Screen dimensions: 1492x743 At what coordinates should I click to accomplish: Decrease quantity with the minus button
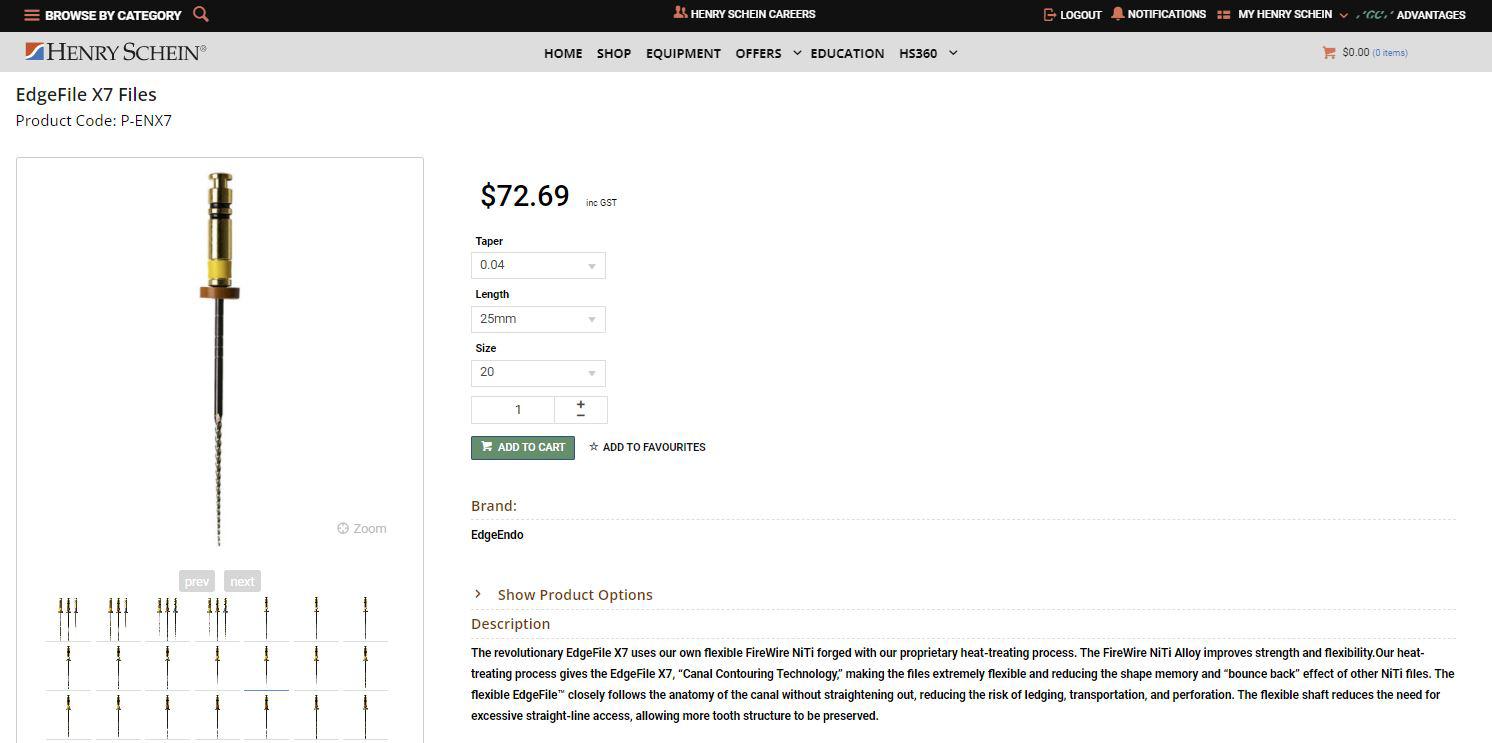[581, 415]
